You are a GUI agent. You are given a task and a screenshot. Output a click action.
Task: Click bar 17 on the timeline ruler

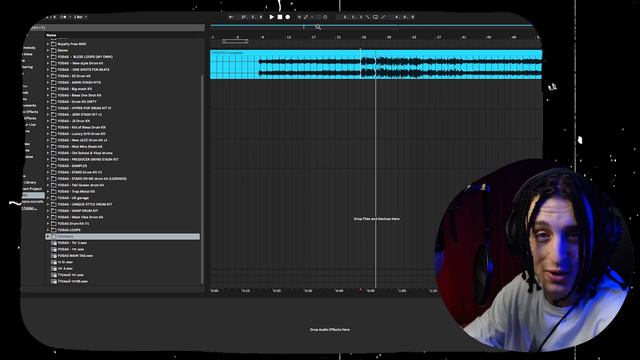coord(313,37)
